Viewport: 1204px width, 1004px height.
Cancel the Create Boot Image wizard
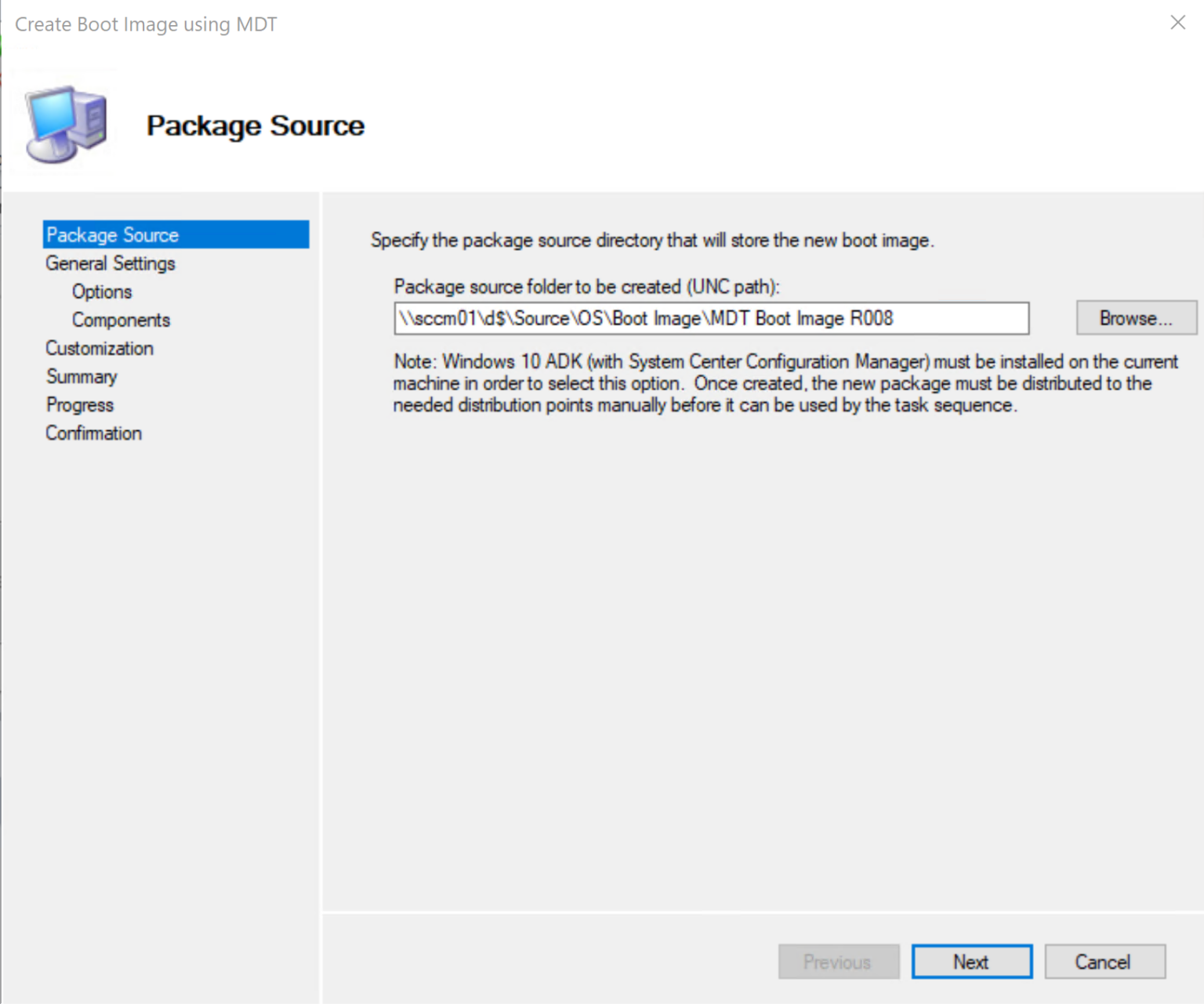(x=1104, y=962)
